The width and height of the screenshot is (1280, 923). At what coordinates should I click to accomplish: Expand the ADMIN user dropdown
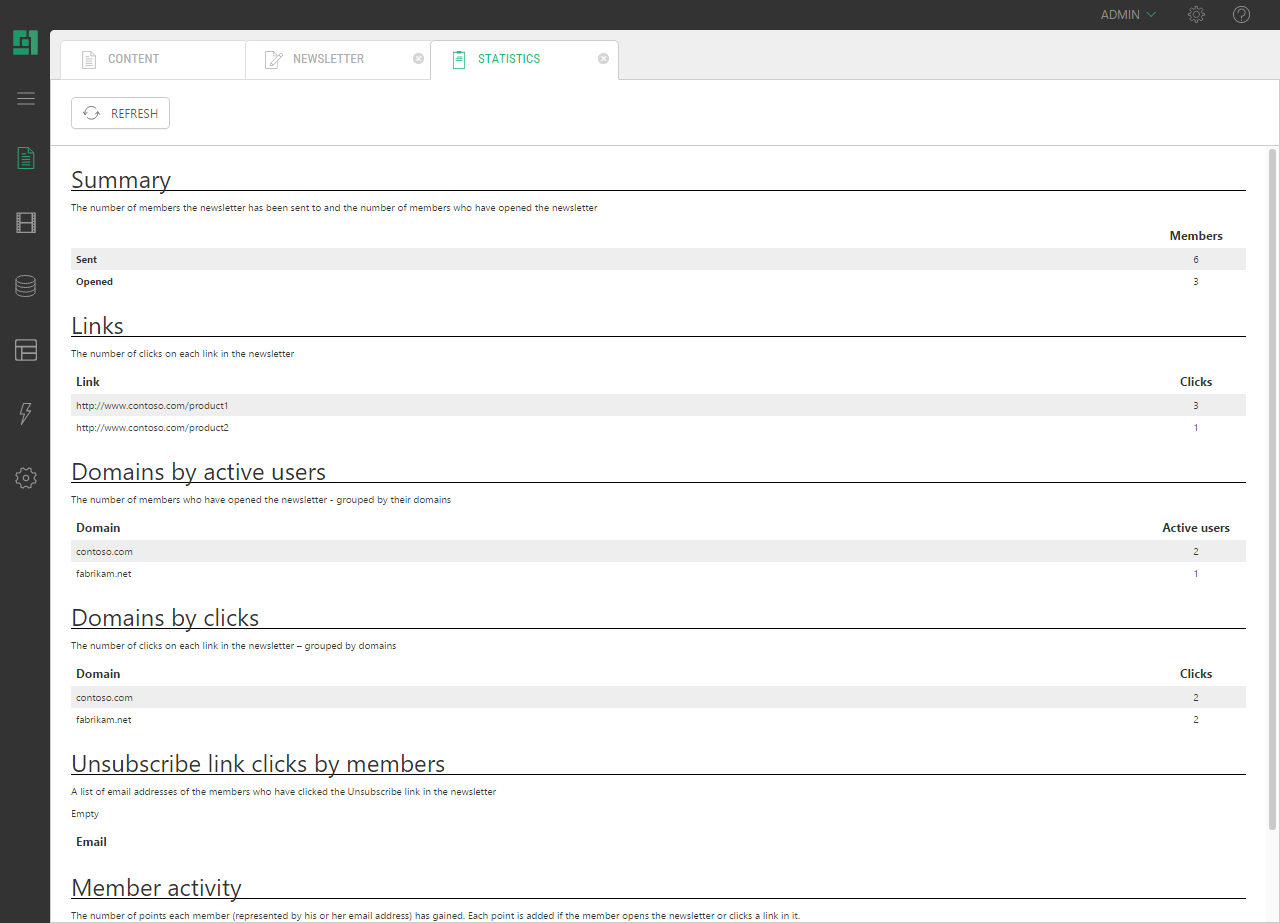point(1128,15)
